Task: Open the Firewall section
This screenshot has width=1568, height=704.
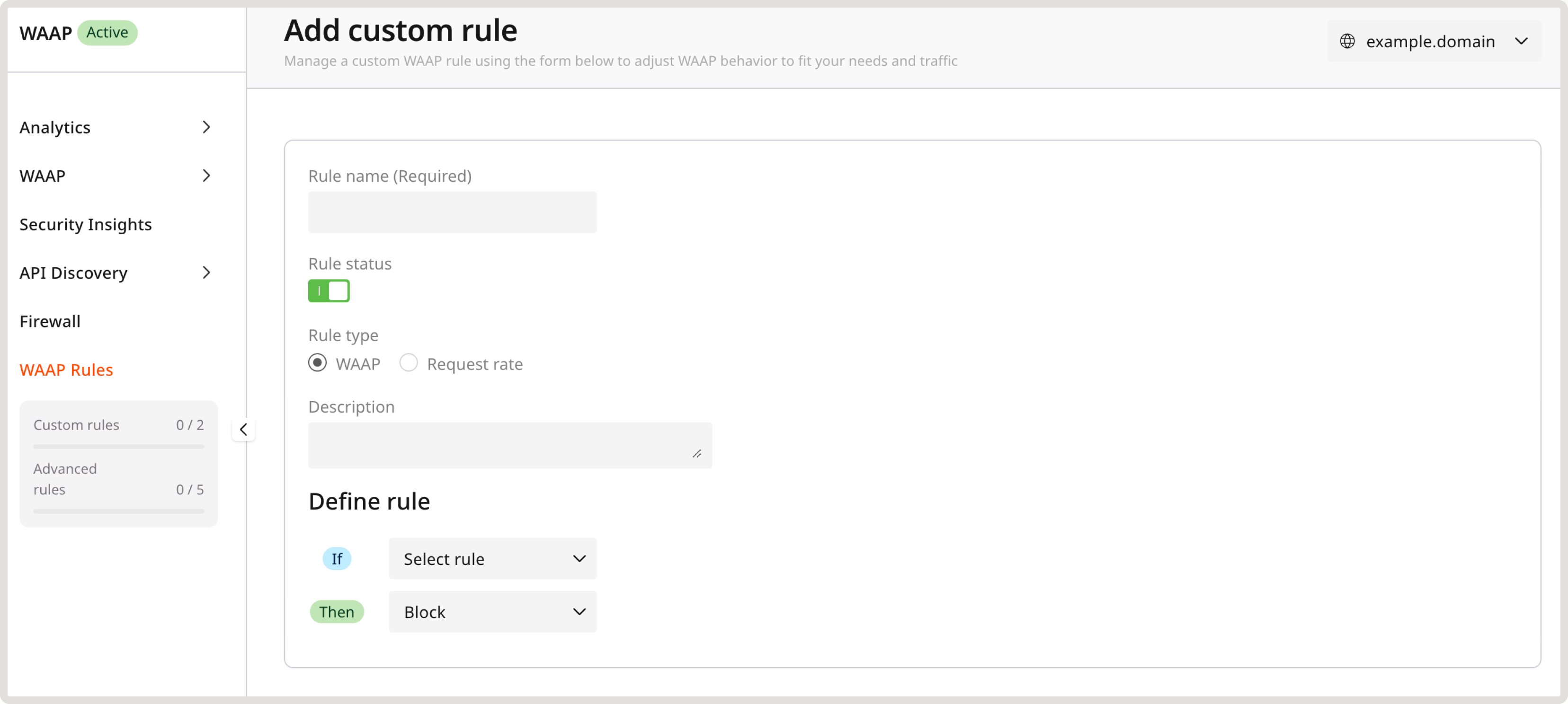Action: [50, 321]
